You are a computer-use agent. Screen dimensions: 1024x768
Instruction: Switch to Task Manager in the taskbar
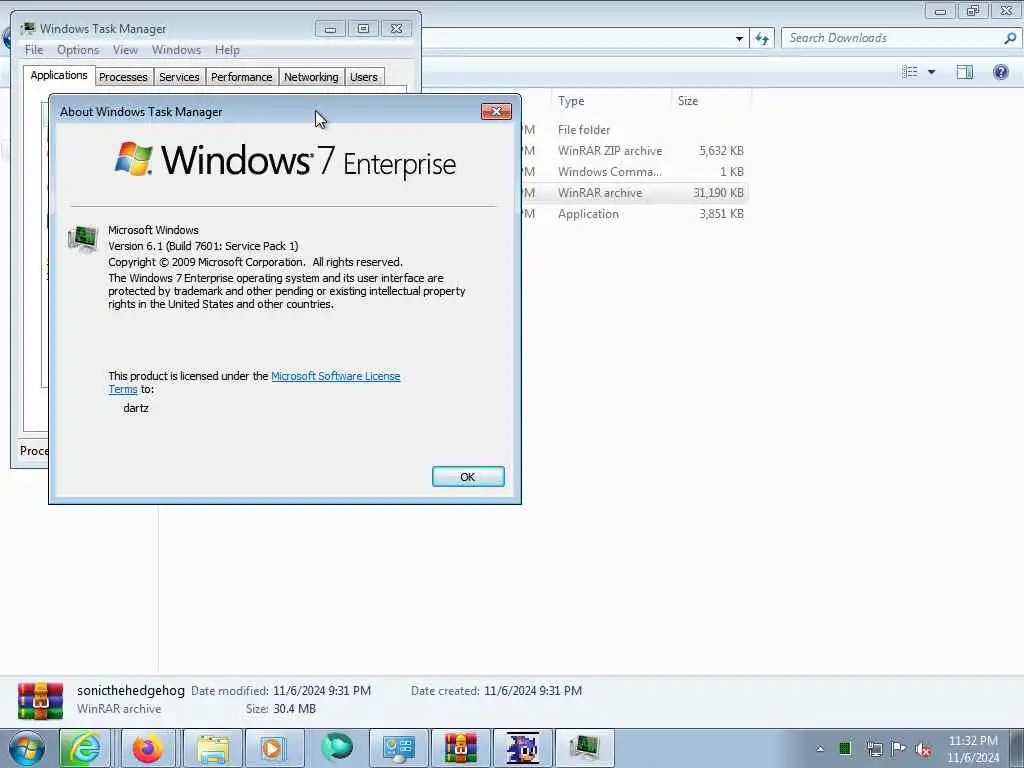pos(584,748)
